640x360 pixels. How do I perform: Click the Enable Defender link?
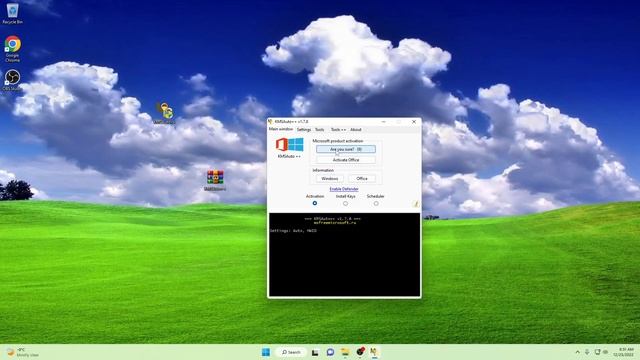(344, 189)
